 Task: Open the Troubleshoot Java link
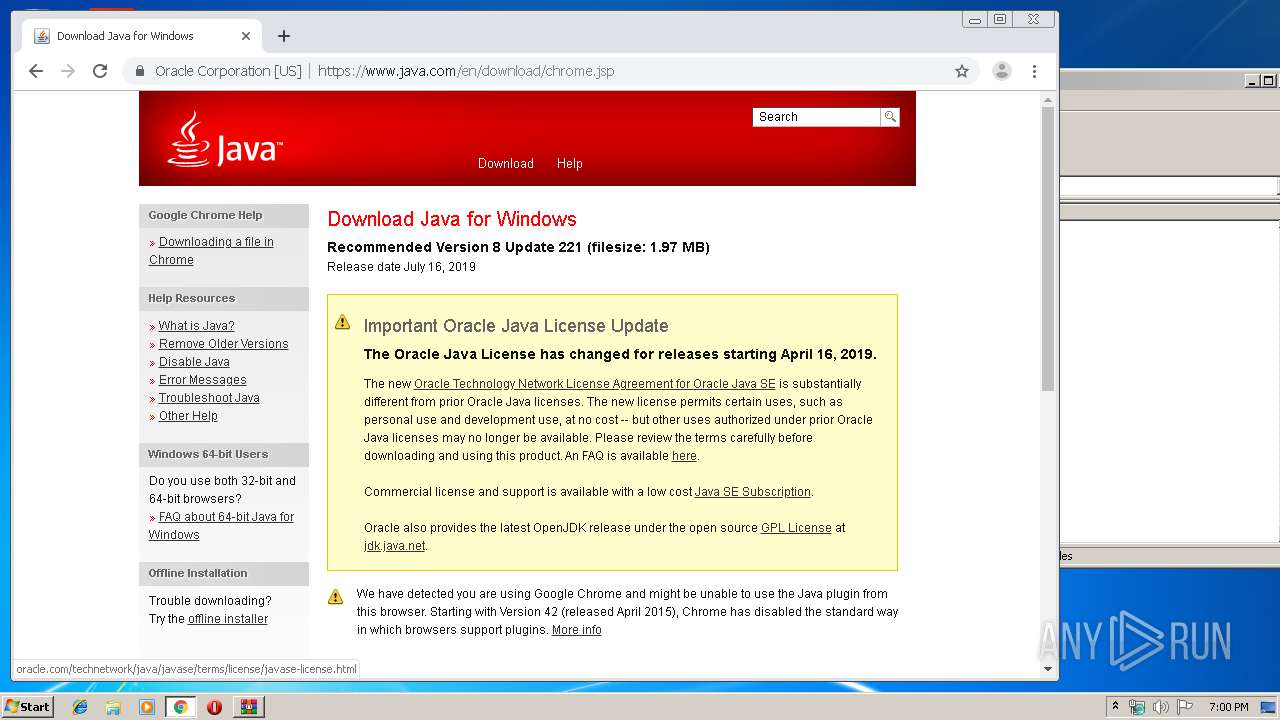209,398
